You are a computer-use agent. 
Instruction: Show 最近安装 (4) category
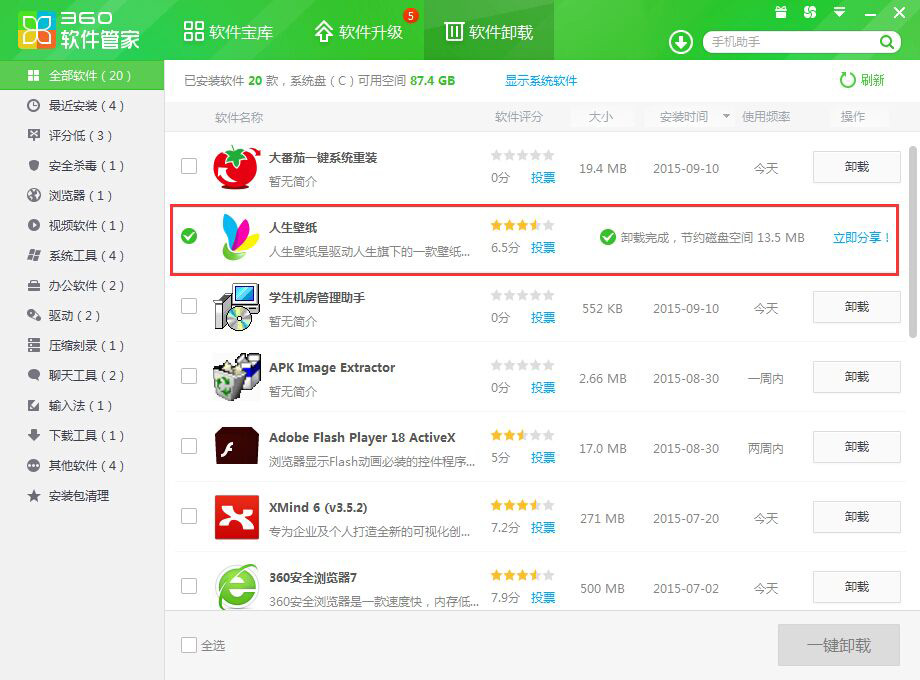(x=82, y=106)
